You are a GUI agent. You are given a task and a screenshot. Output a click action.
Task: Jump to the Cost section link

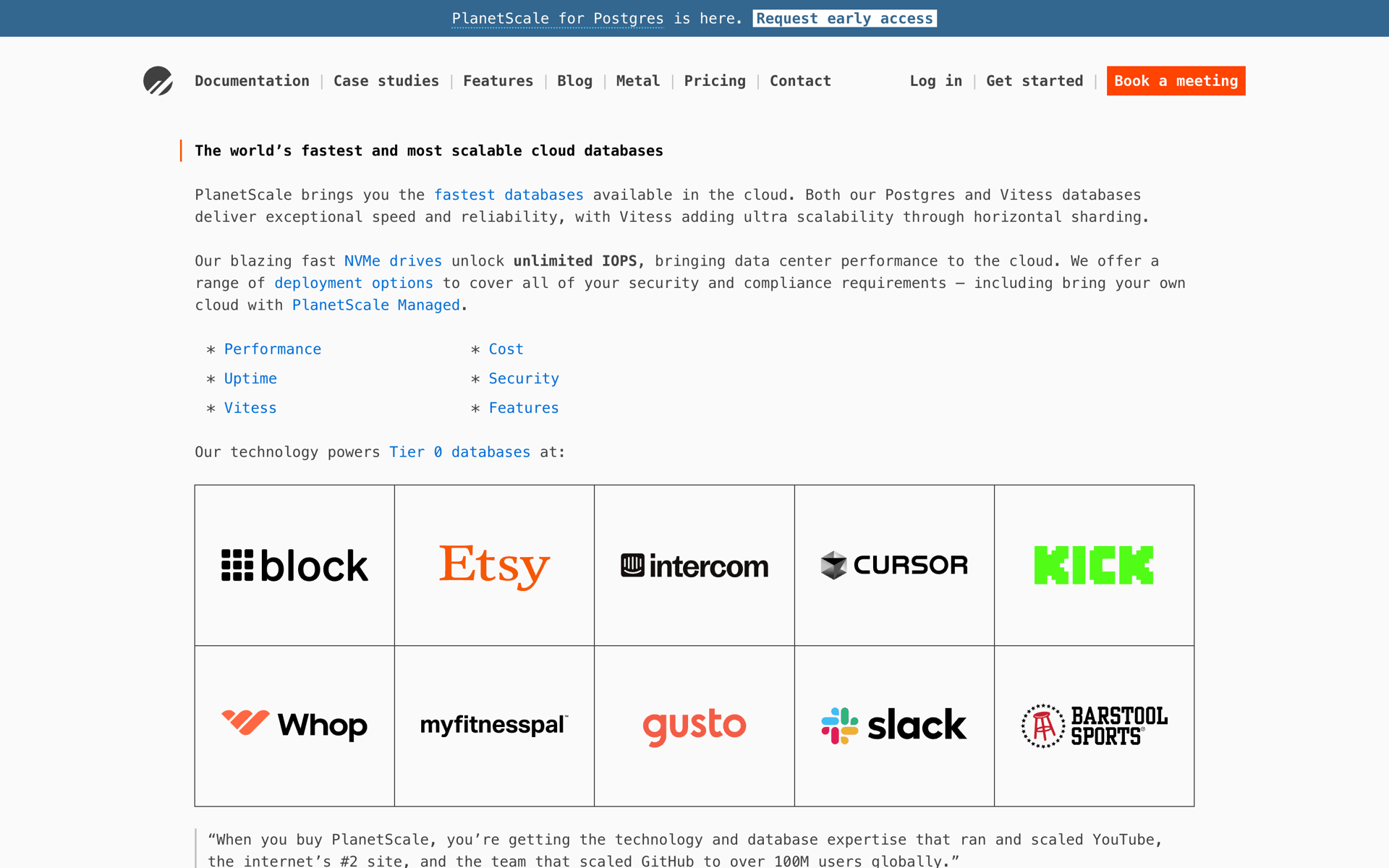pyautogui.click(x=506, y=349)
